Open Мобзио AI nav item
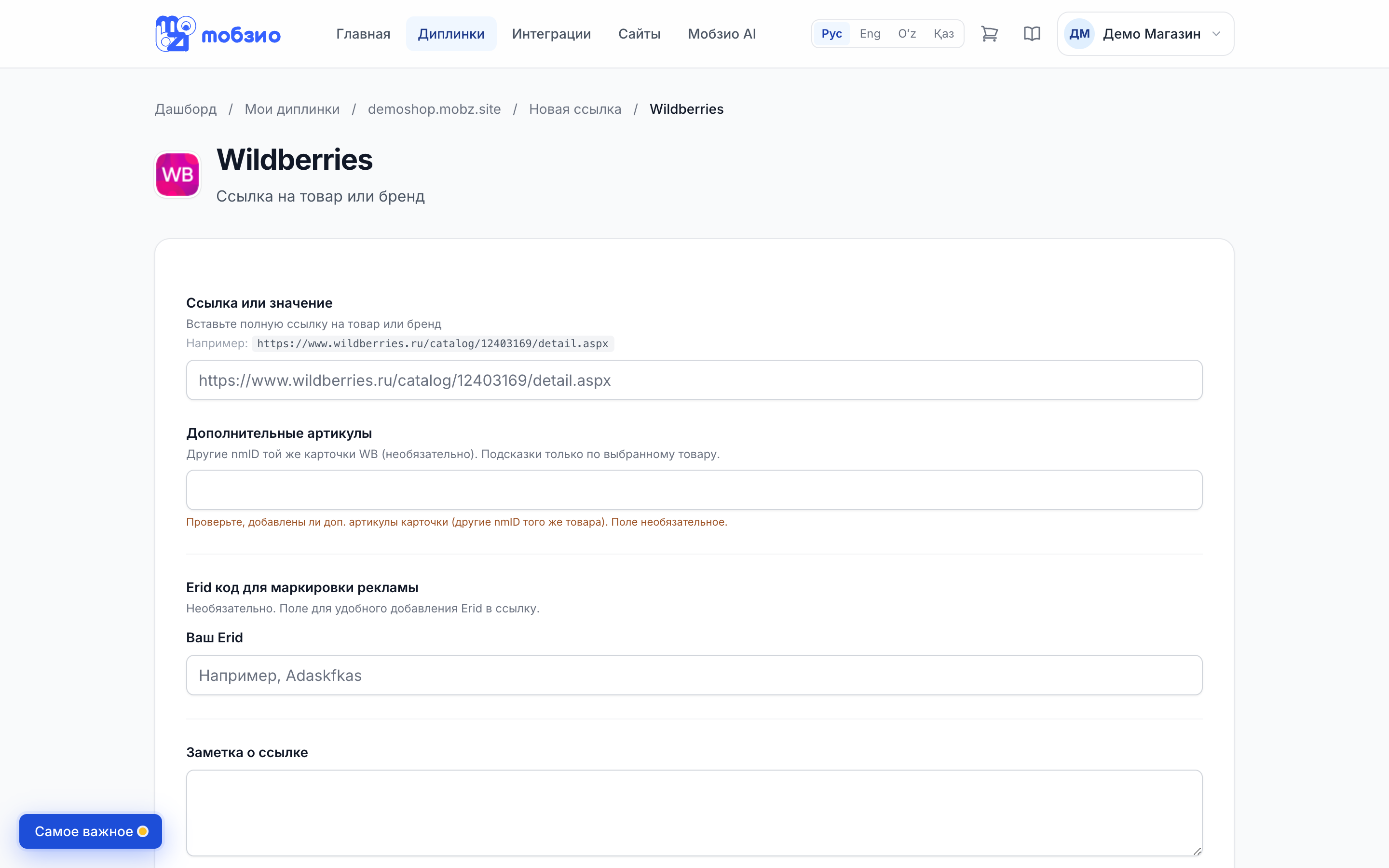Image resolution: width=1389 pixels, height=868 pixels. (x=722, y=34)
